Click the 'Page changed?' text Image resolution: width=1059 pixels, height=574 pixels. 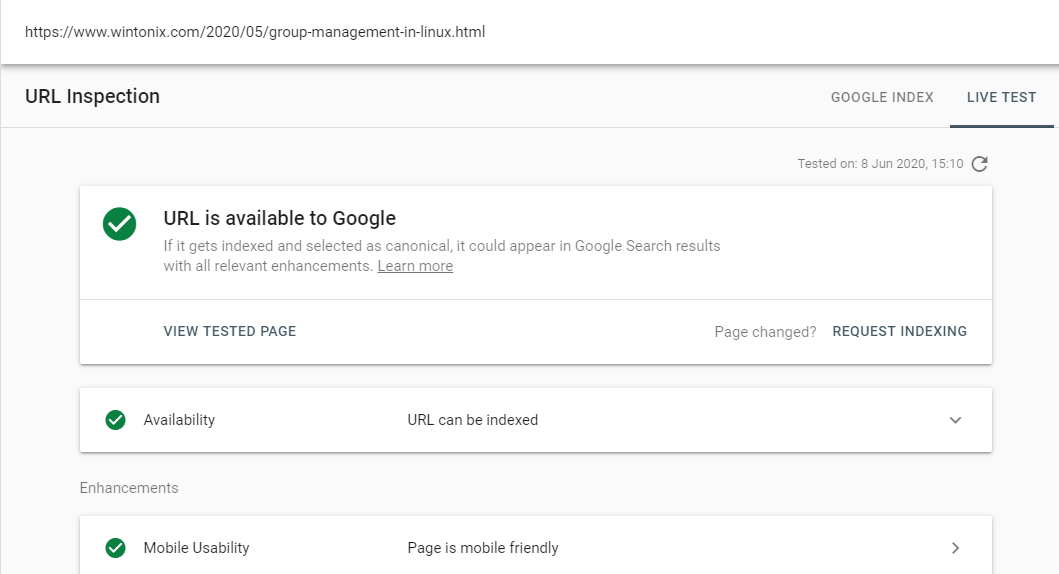(x=765, y=332)
